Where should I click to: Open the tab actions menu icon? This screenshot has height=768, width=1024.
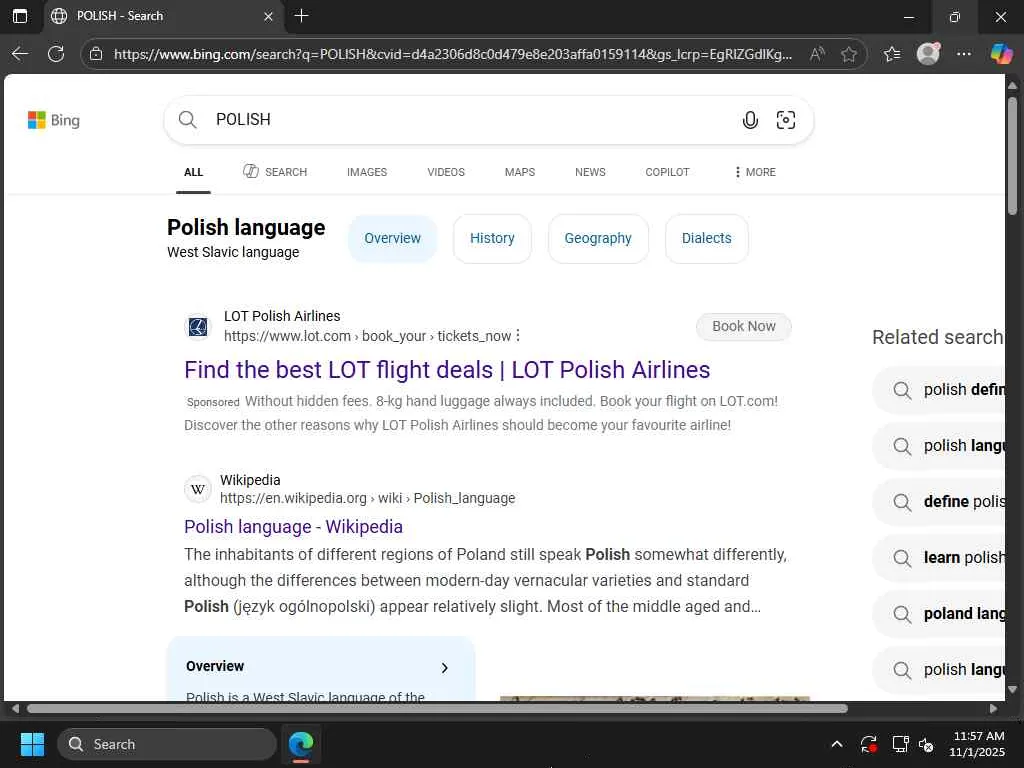[20, 16]
